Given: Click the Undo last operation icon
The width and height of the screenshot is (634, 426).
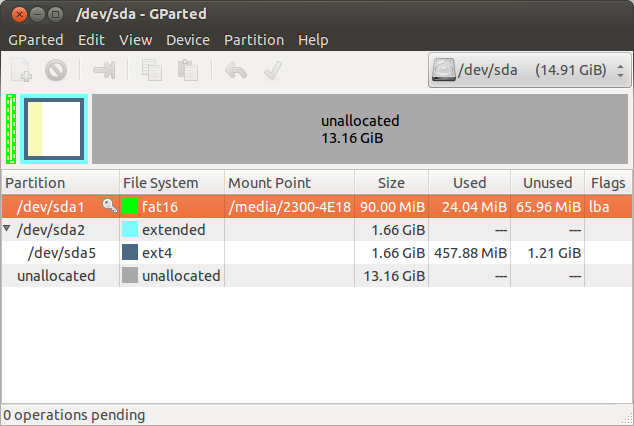Looking at the screenshot, I should coord(235,71).
